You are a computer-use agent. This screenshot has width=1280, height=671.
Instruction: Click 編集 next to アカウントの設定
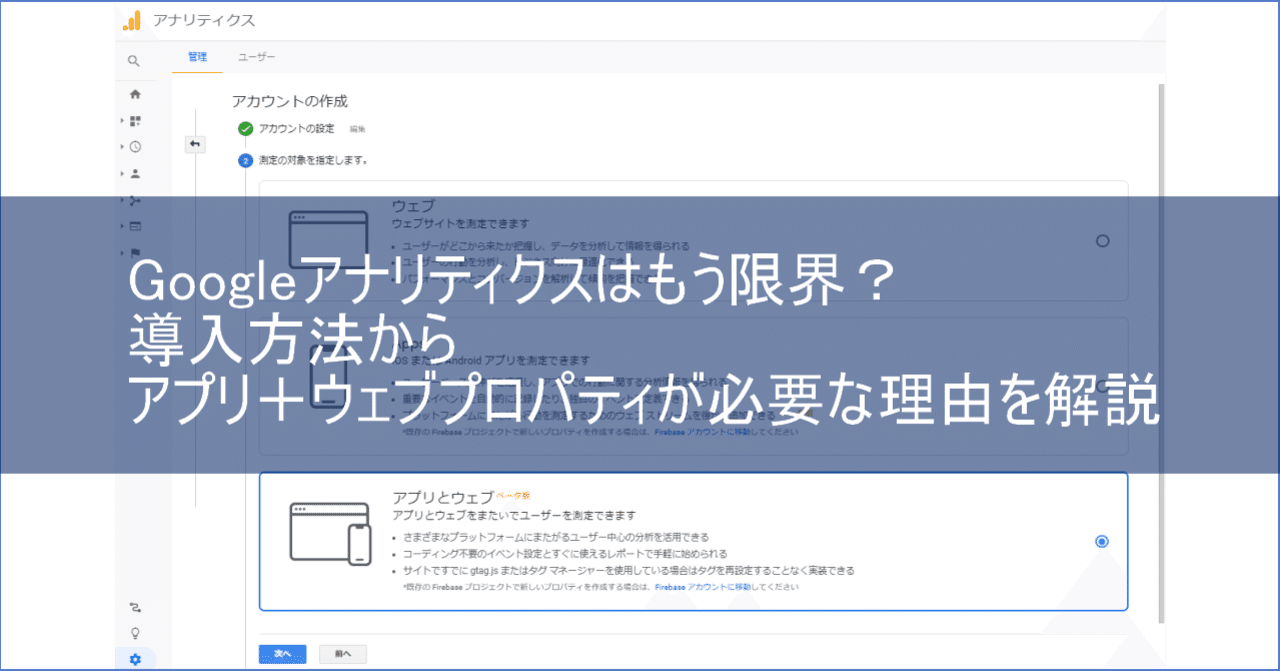tap(357, 130)
